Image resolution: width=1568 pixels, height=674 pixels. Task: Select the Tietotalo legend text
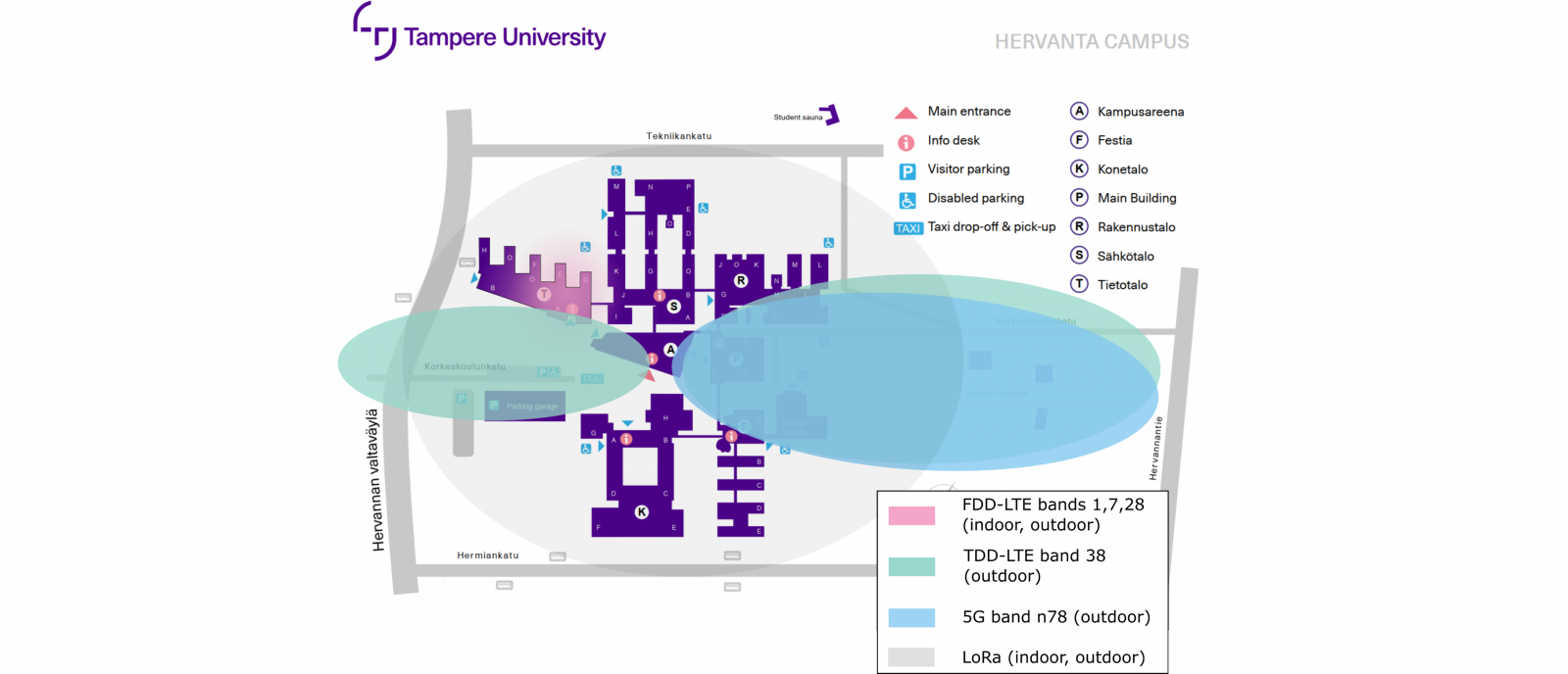click(x=1122, y=285)
